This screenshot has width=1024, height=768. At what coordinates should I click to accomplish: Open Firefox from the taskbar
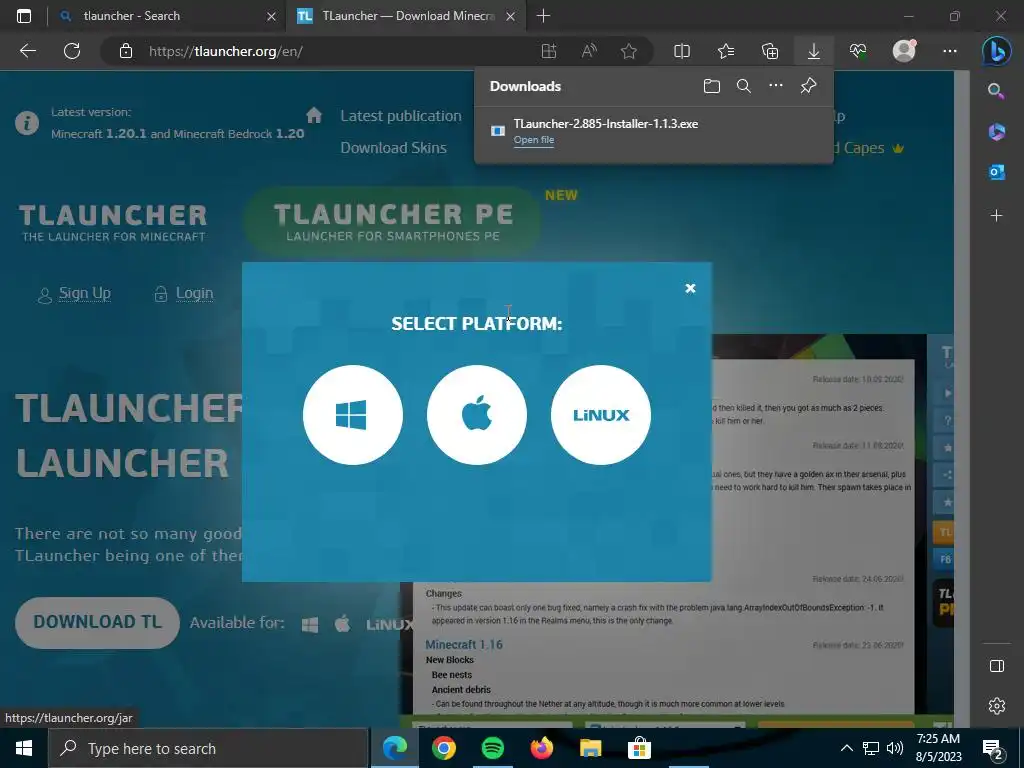coord(541,748)
